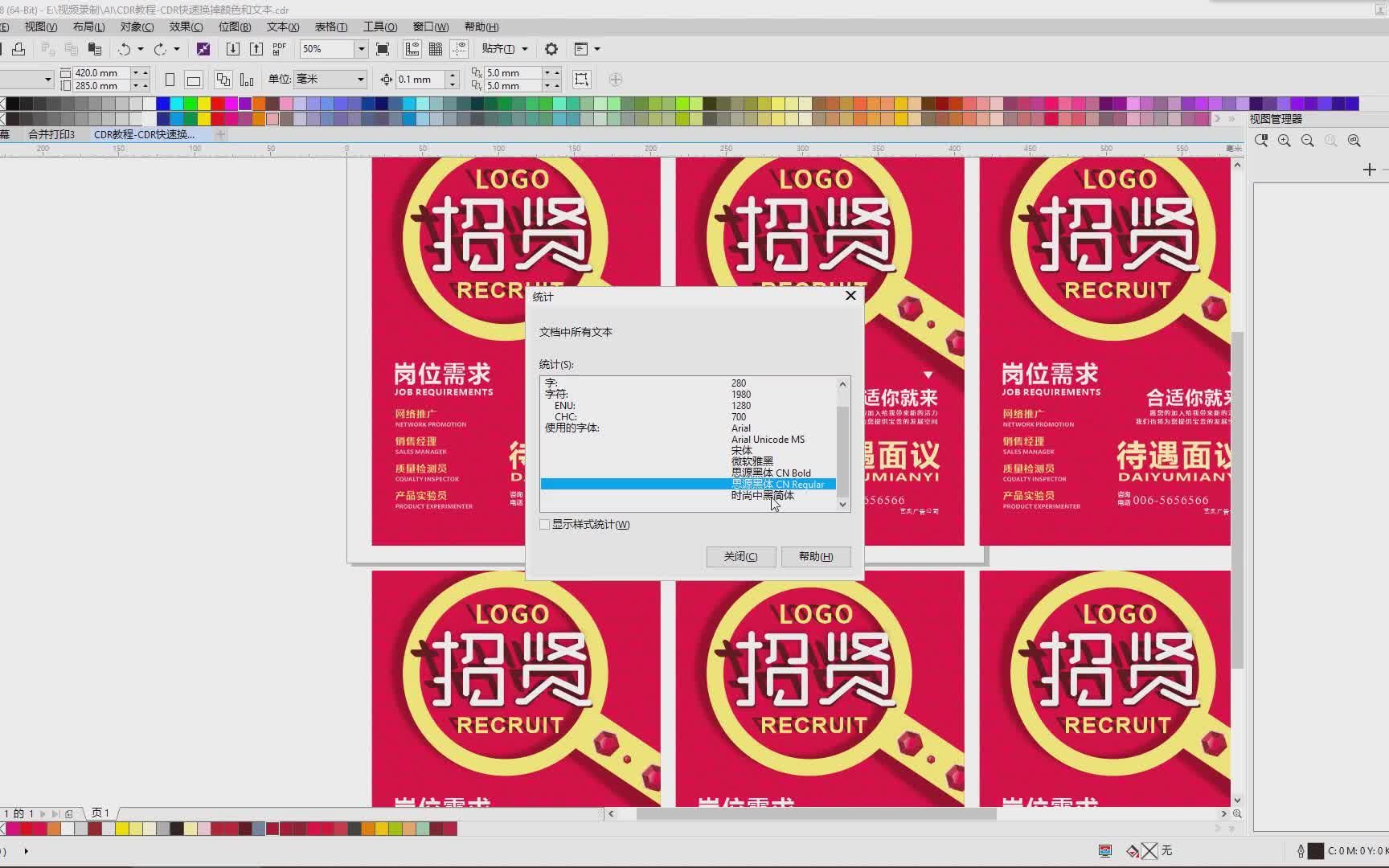Screen dimensions: 1389x868
Task: Toggle the 显示样式统计 checkbox
Action: point(545,525)
